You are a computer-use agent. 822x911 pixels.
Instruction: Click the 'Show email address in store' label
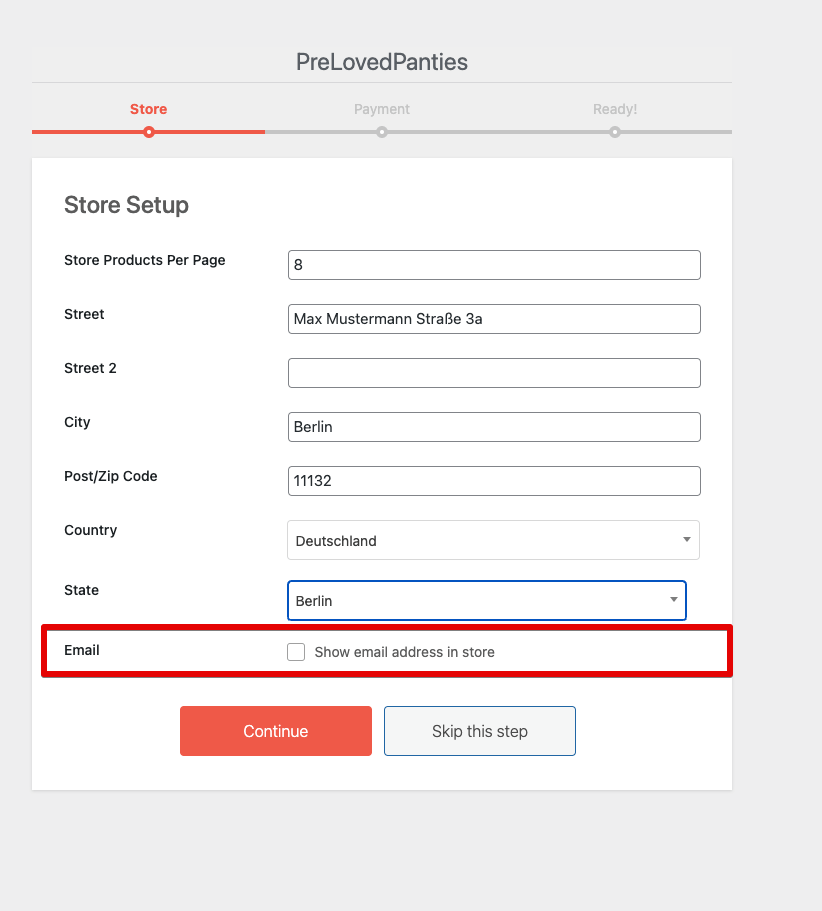tap(404, 652)
